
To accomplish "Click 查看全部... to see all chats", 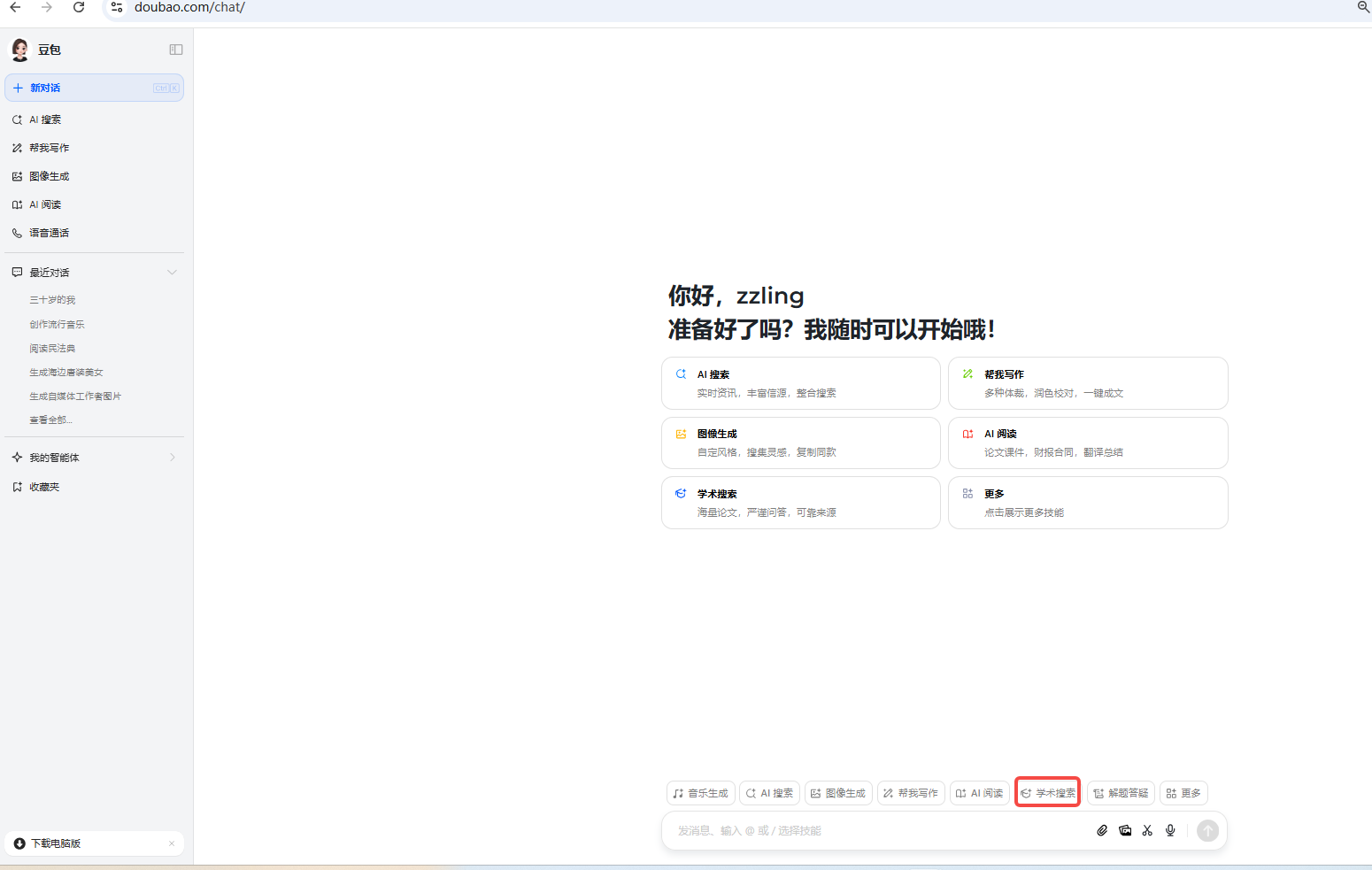I will pyautogui.click(x=50, y=420).
